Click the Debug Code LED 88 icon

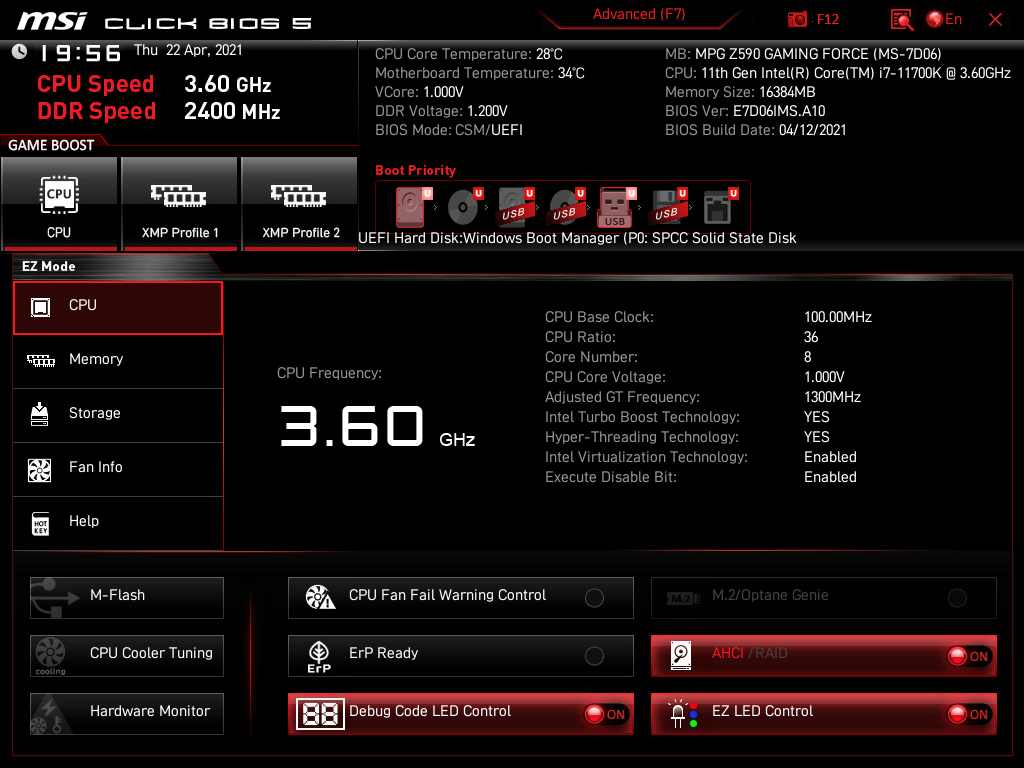[320, 714]
